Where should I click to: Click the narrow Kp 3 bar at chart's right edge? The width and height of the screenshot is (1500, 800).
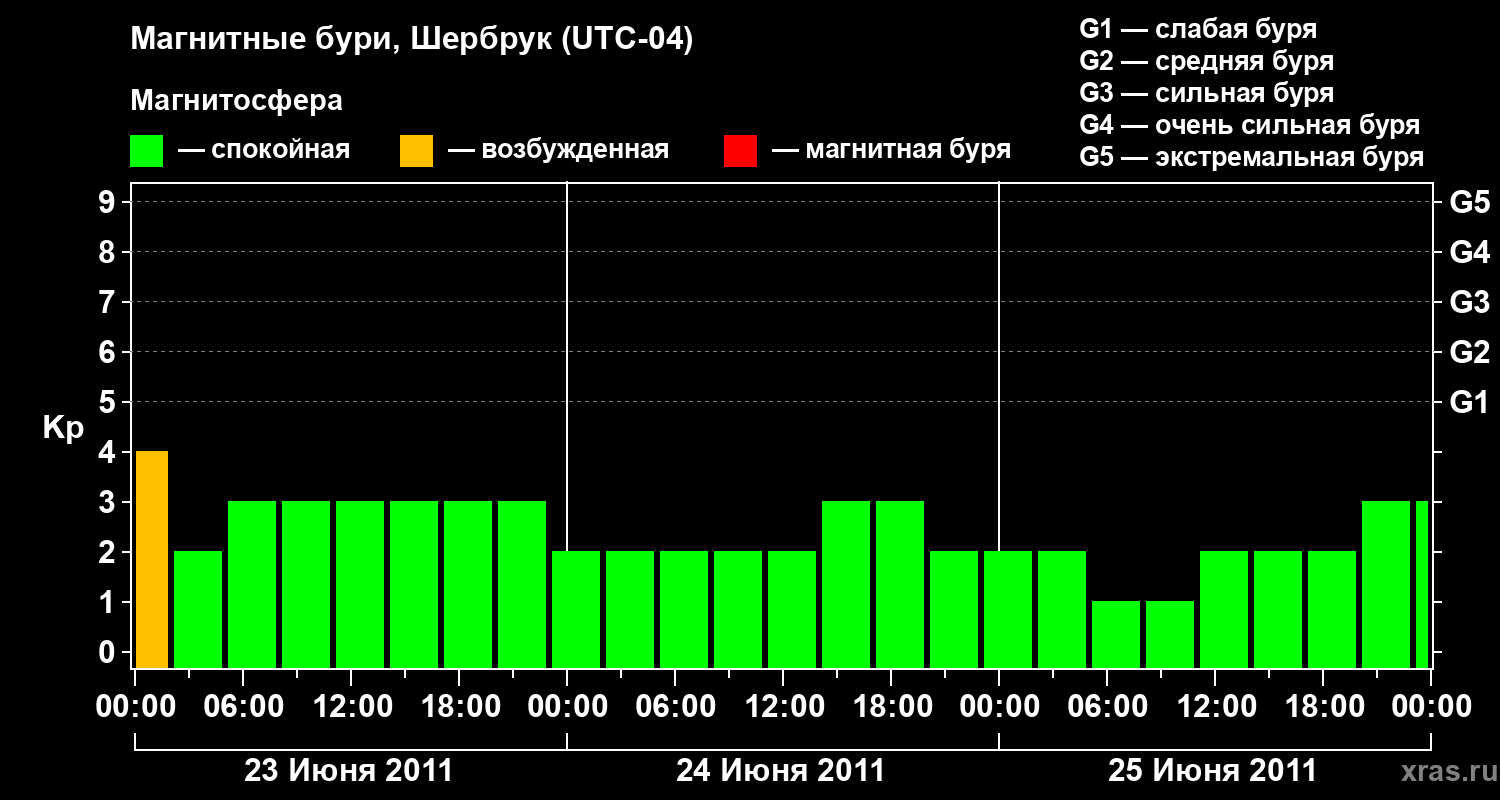(x=1422, y=584)
